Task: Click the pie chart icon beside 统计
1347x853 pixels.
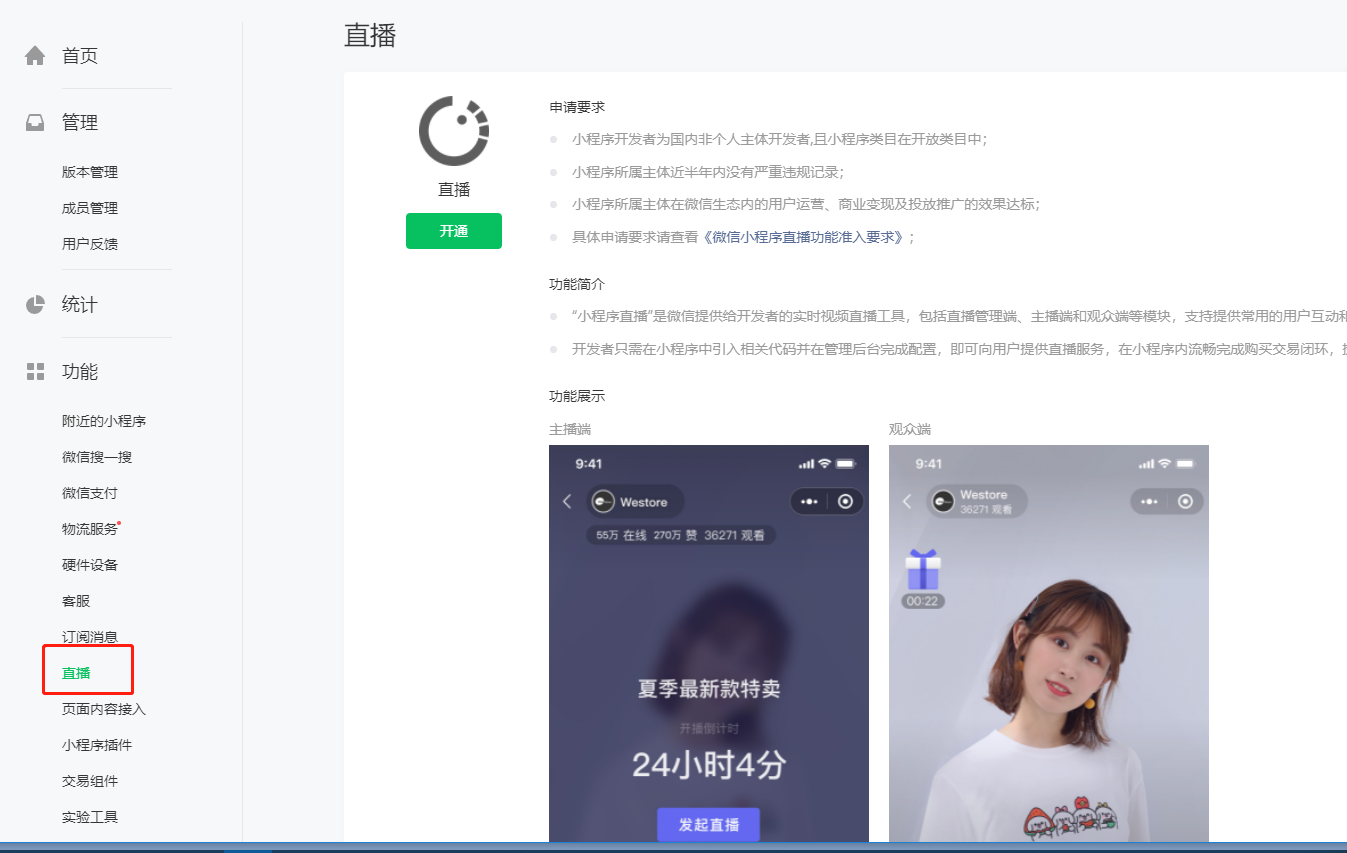Action: point(35,305)
